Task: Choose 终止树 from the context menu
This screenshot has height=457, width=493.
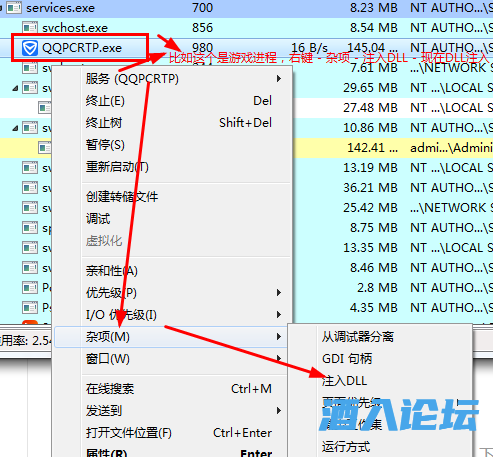Action: (172, 123)
